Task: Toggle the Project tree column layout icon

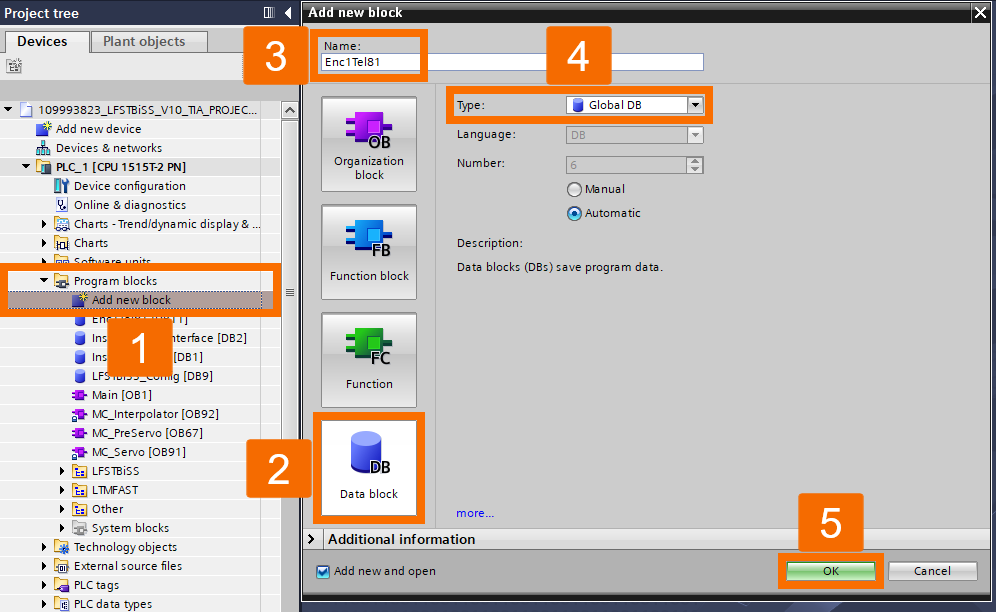Action: pos(269,13)
